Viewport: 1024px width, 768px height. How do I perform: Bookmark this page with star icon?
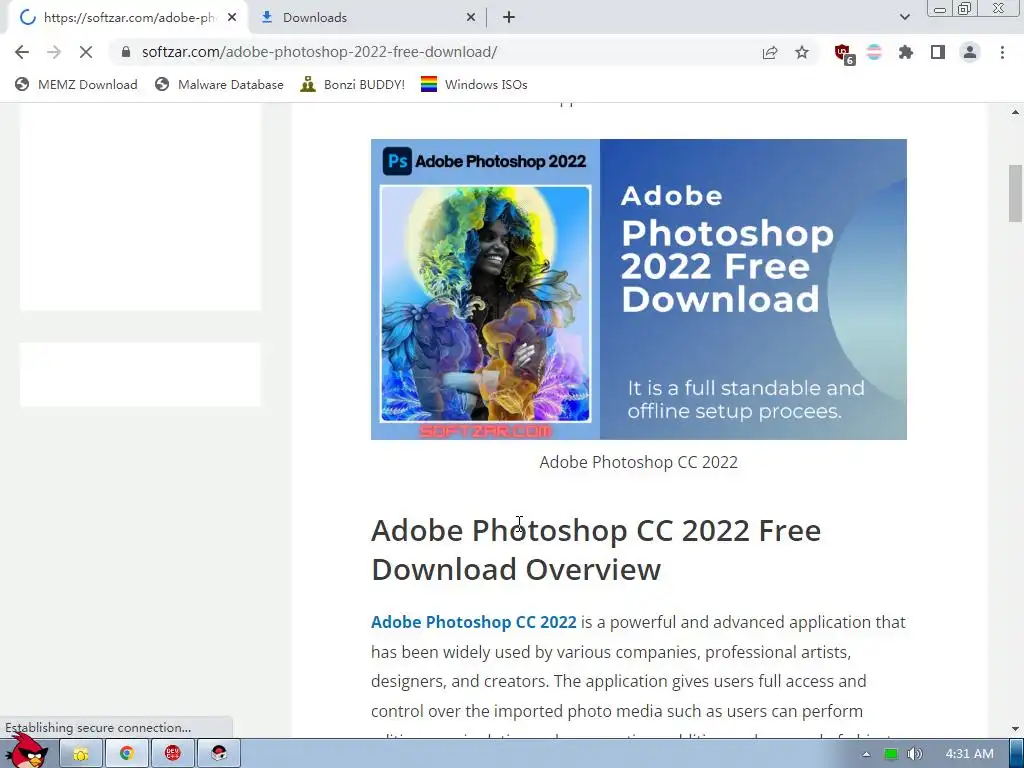point(802,52)
